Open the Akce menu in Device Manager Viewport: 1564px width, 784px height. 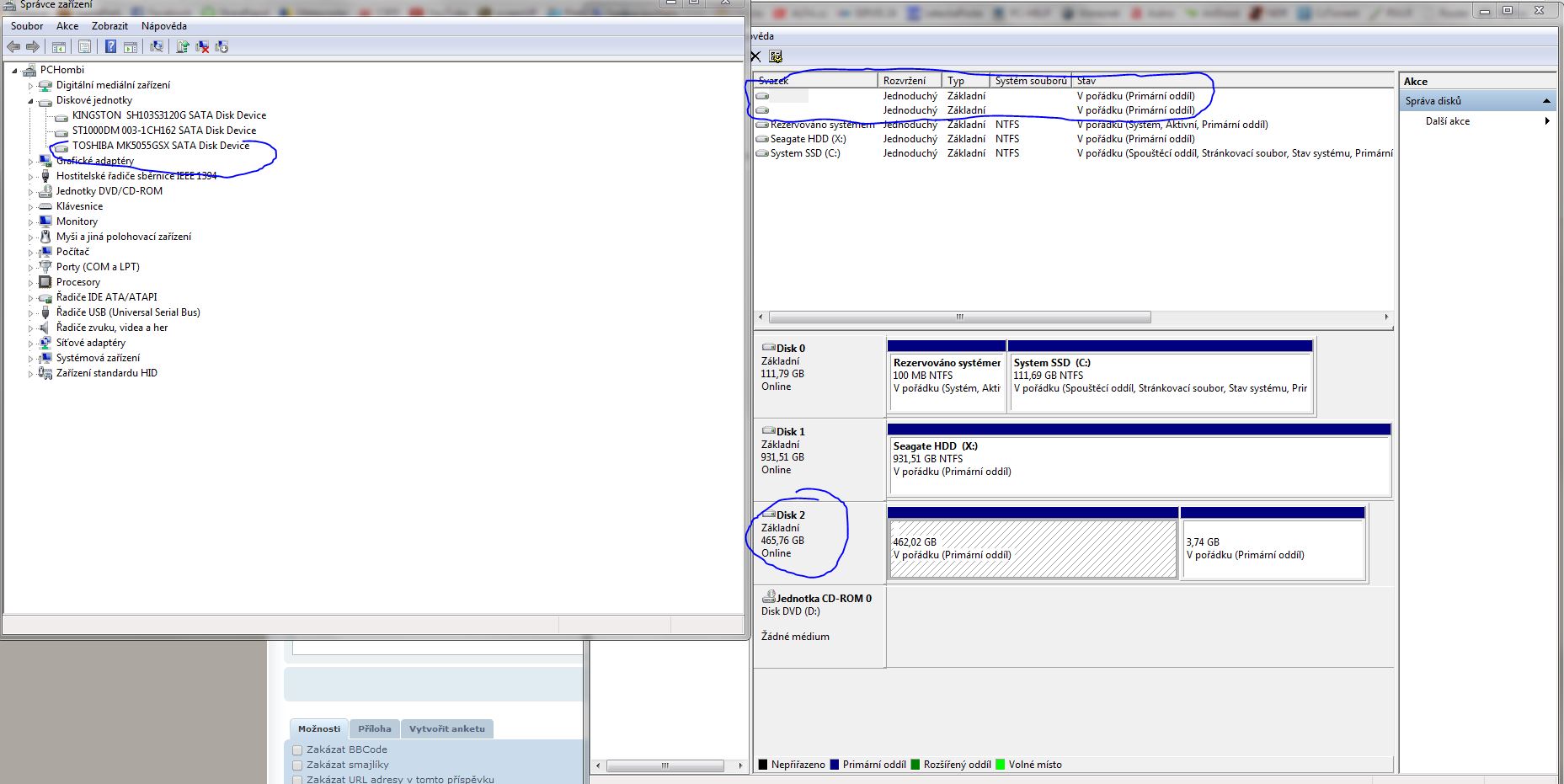click(x=67, y=26)
